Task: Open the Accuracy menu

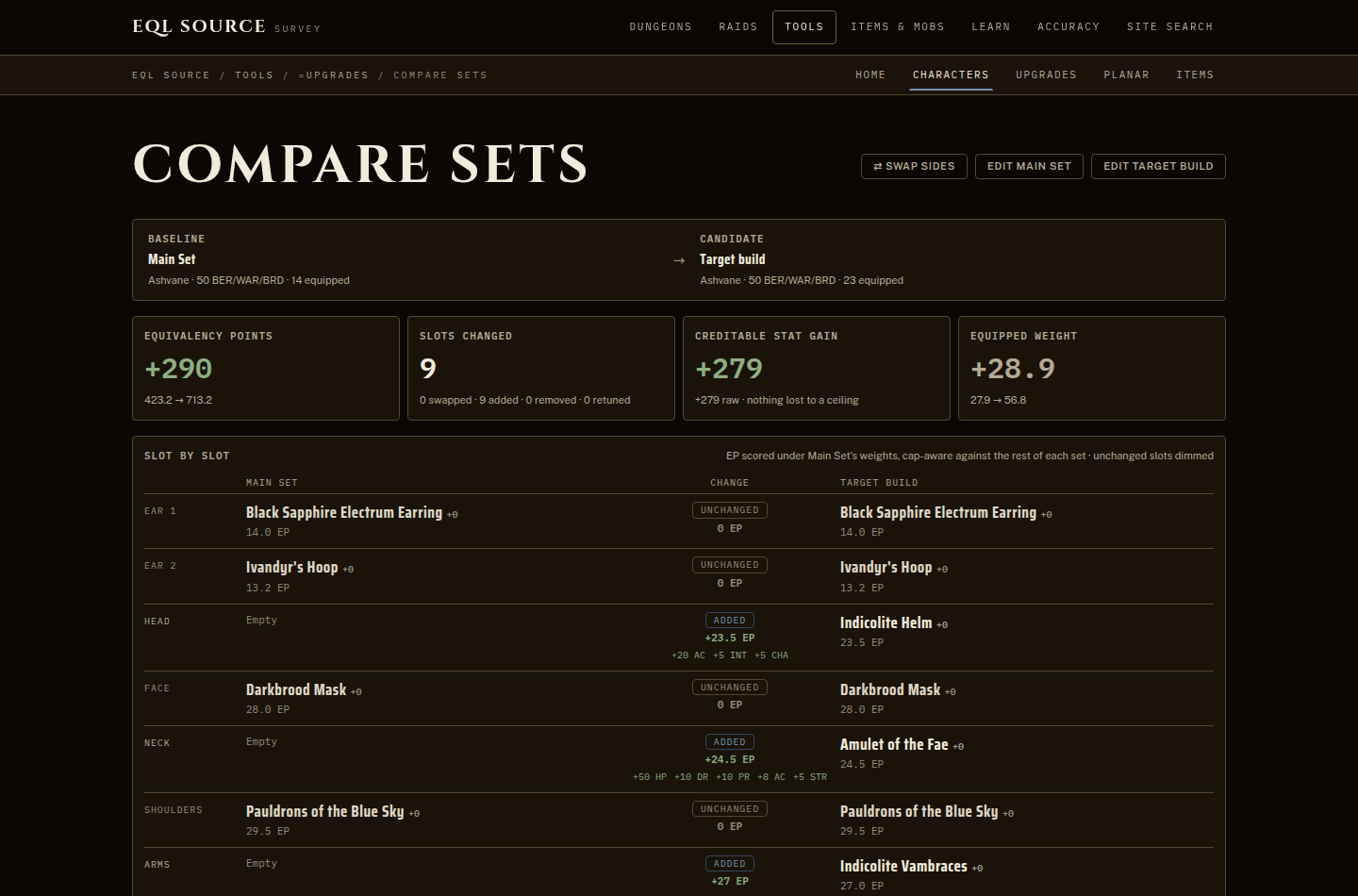Action: pos(1068,27)
